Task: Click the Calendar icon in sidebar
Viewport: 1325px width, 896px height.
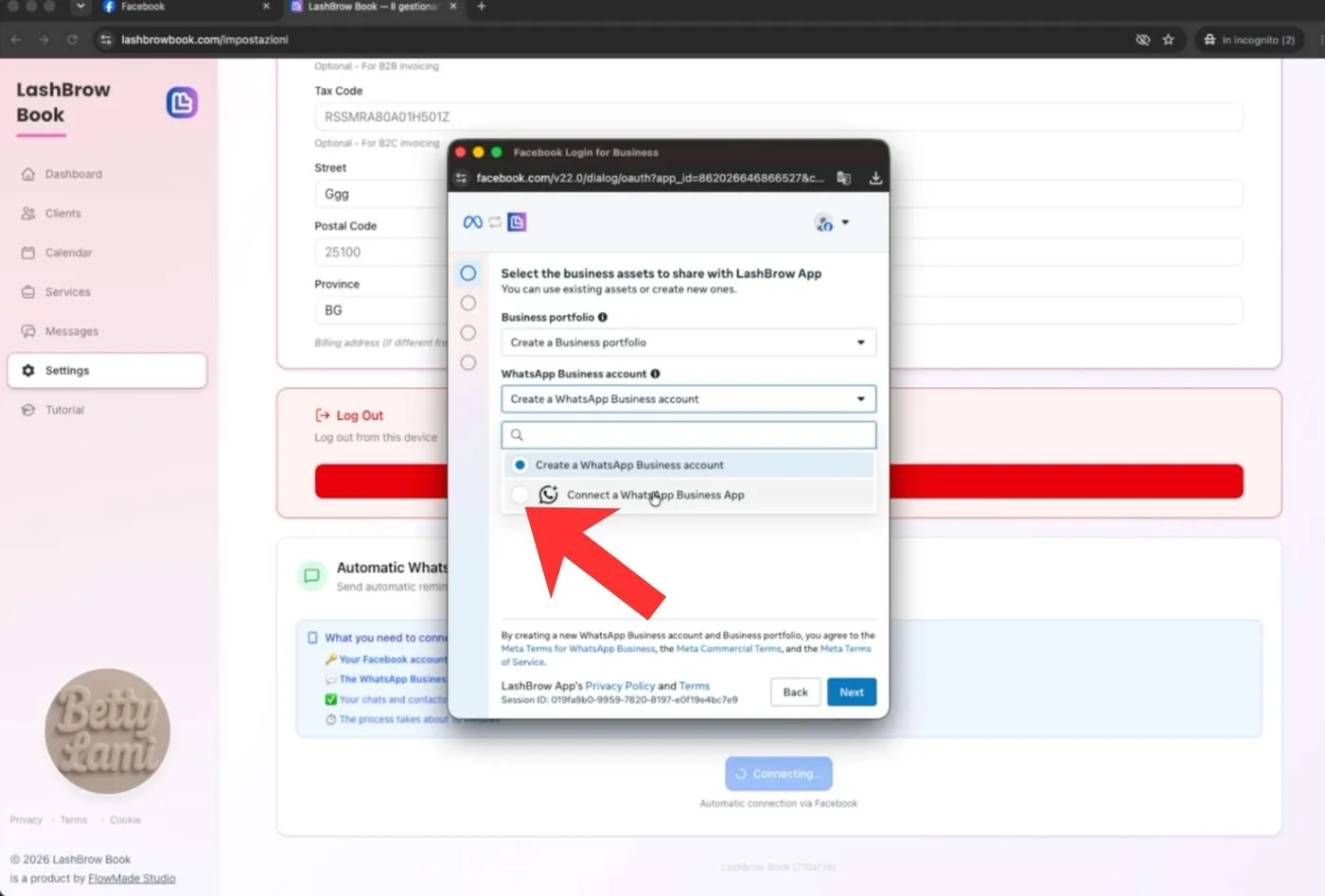Action: pyautogui.click(x=28, y=253)
